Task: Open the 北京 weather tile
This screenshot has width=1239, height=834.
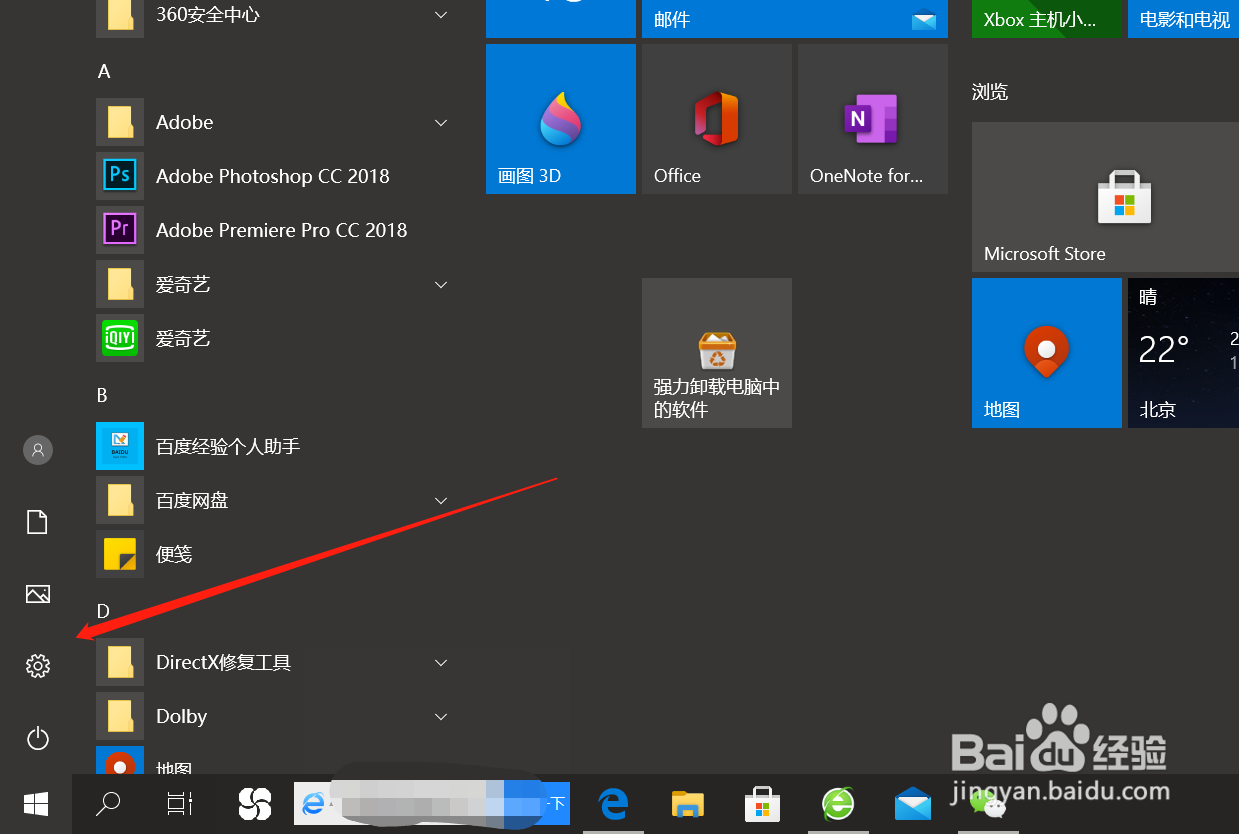Action: [1183, 353]
